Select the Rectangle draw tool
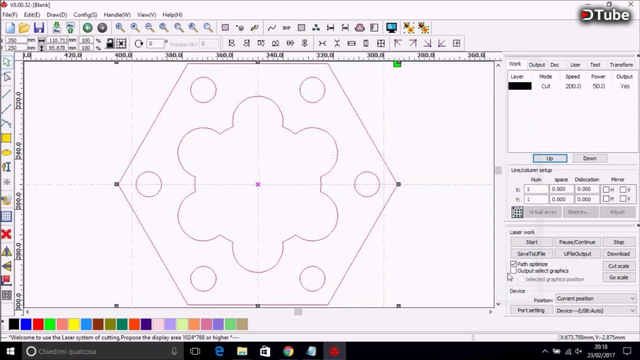 pos(7,138)
